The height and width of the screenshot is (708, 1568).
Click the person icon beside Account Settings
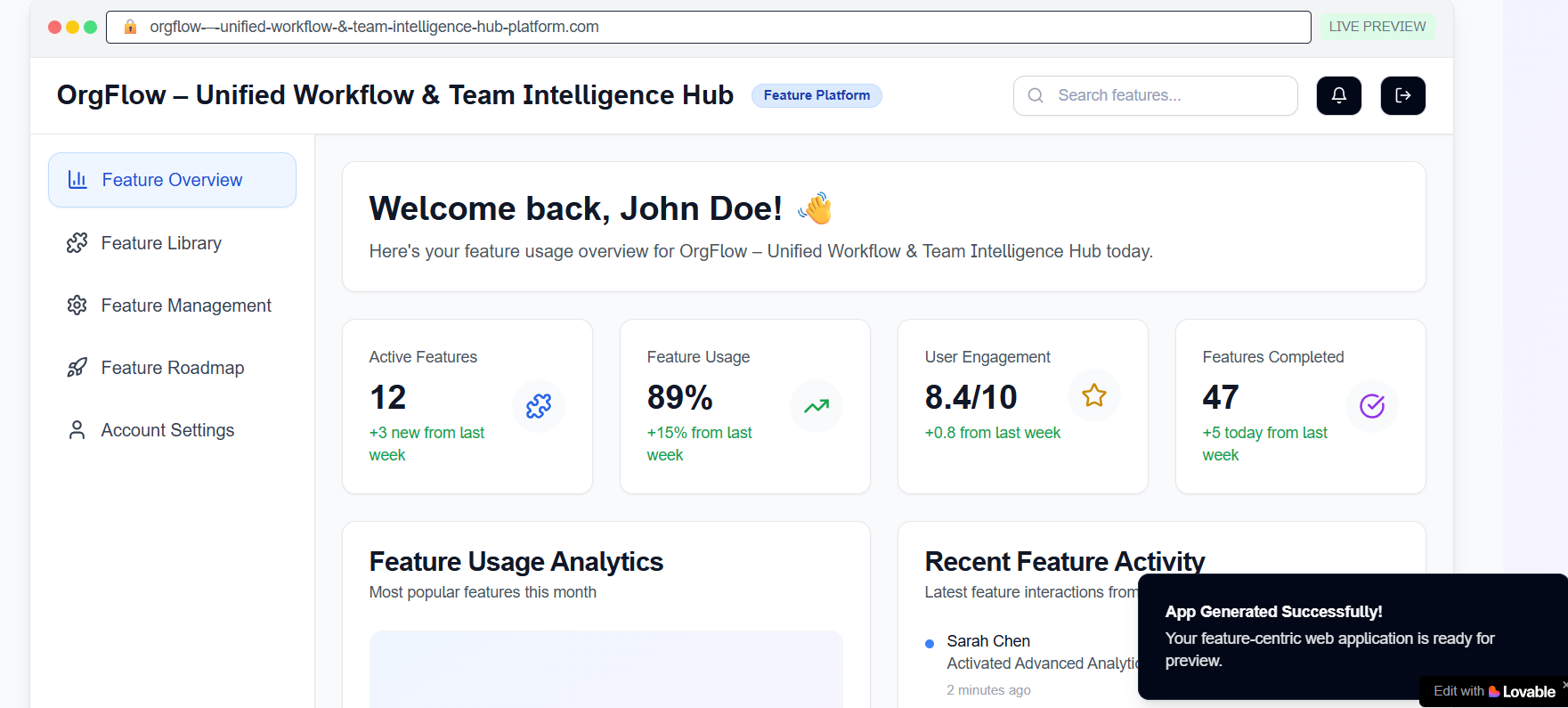coord(77,430)
